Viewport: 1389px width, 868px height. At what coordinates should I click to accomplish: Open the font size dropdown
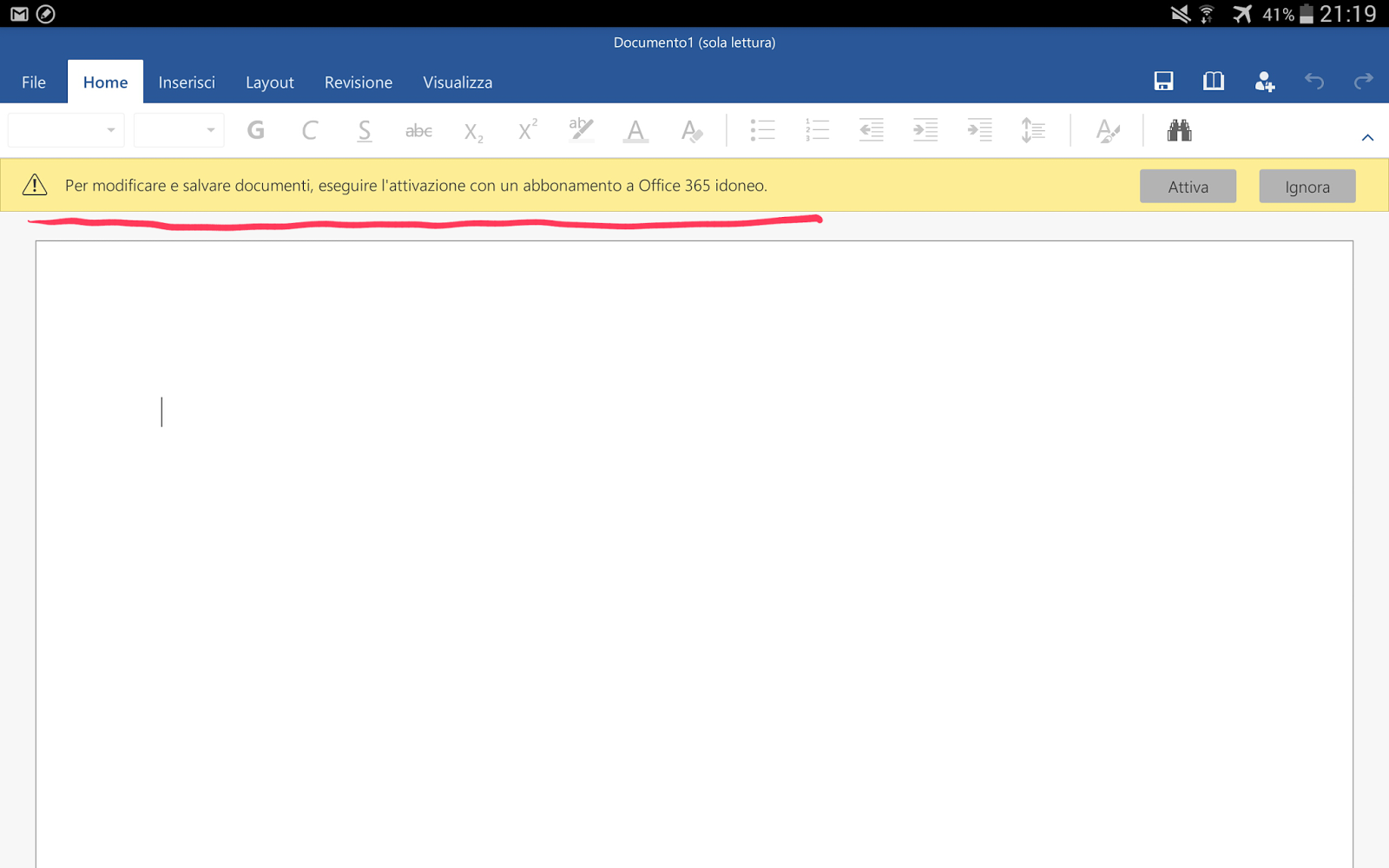(178, 129)
